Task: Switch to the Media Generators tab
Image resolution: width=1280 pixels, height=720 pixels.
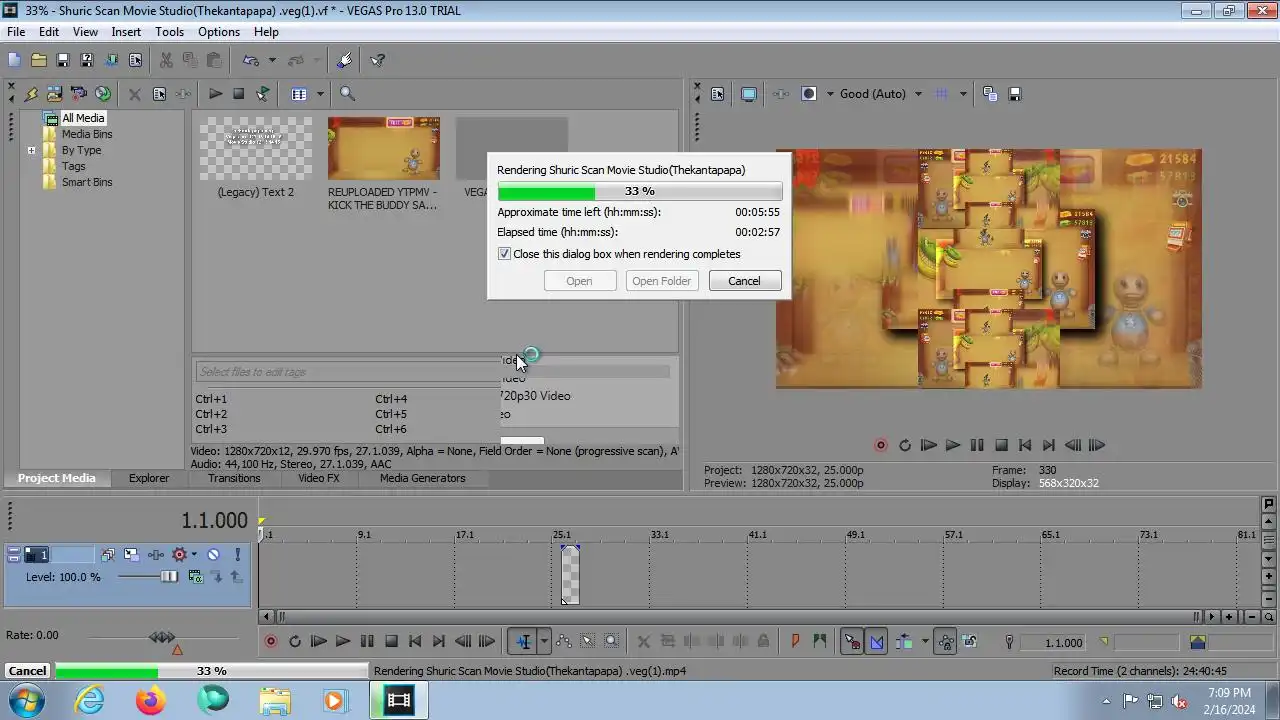Action: pos(422,478)
